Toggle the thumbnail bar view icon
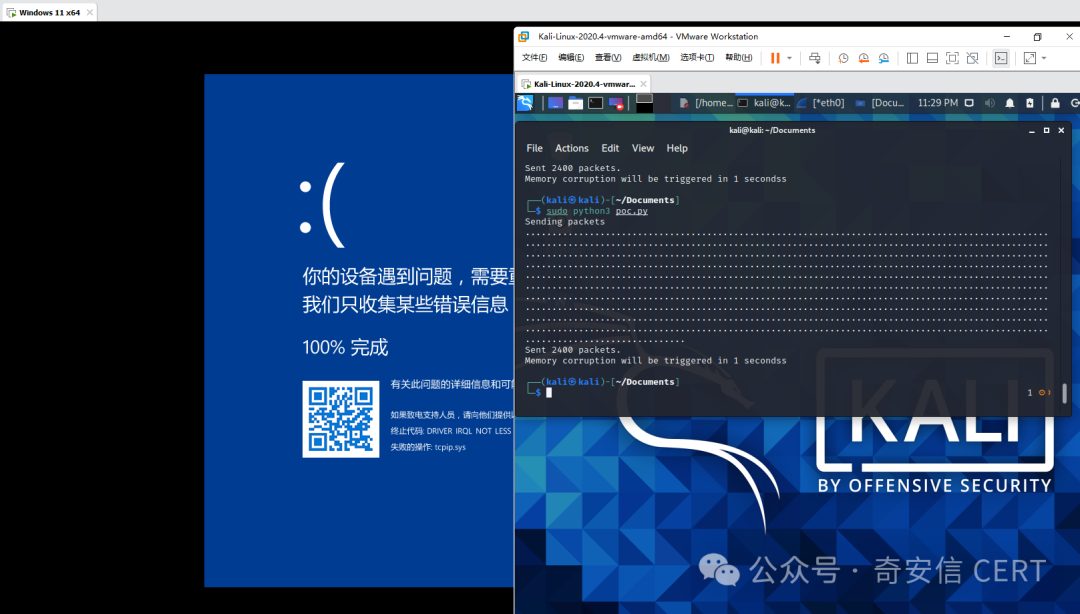1080x614 pixels. [932, 59]
